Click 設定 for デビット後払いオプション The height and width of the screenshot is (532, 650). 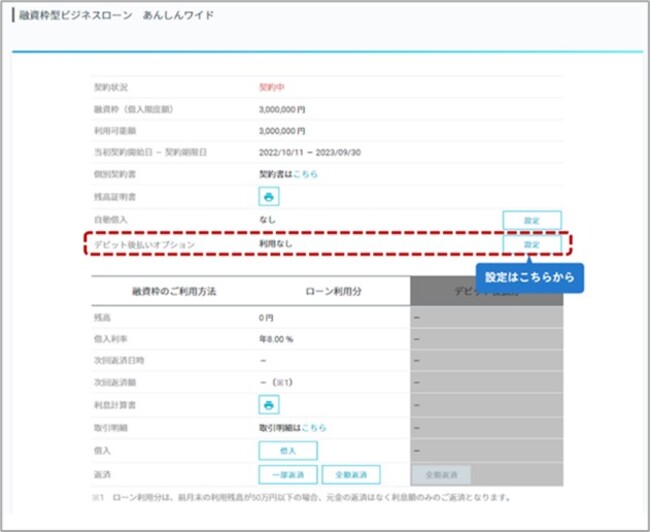(531, 244)
